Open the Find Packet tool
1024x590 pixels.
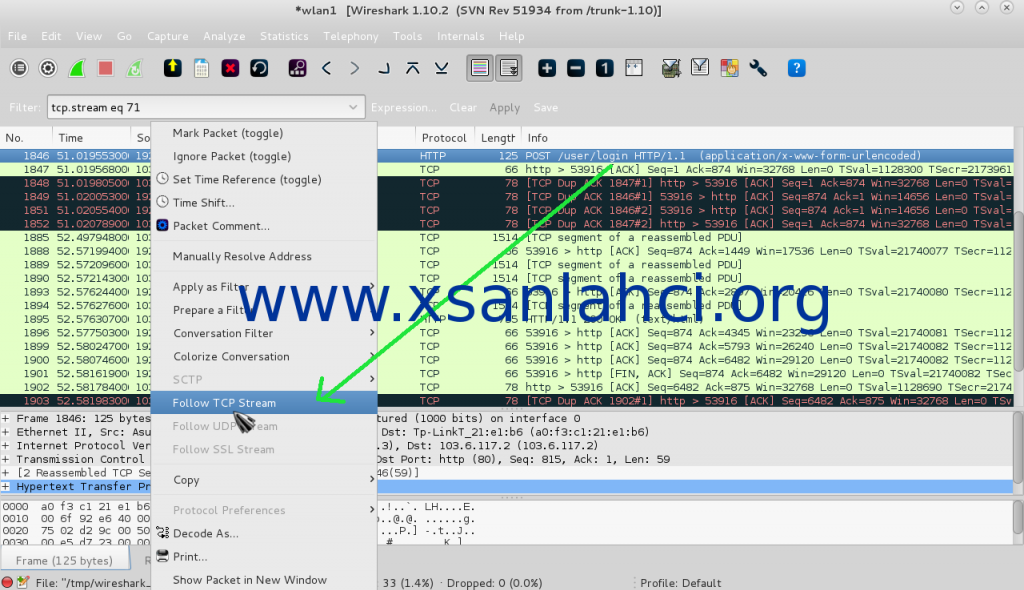[297, 68]
